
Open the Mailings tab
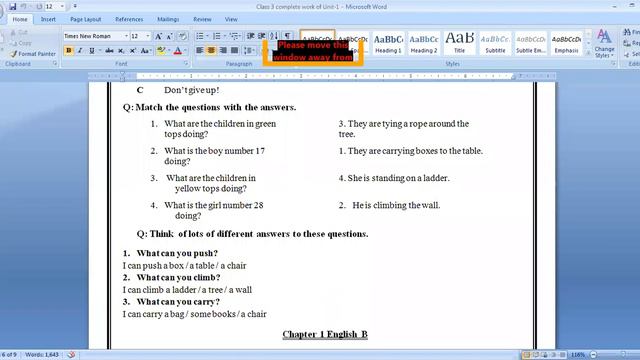(168, 19)
